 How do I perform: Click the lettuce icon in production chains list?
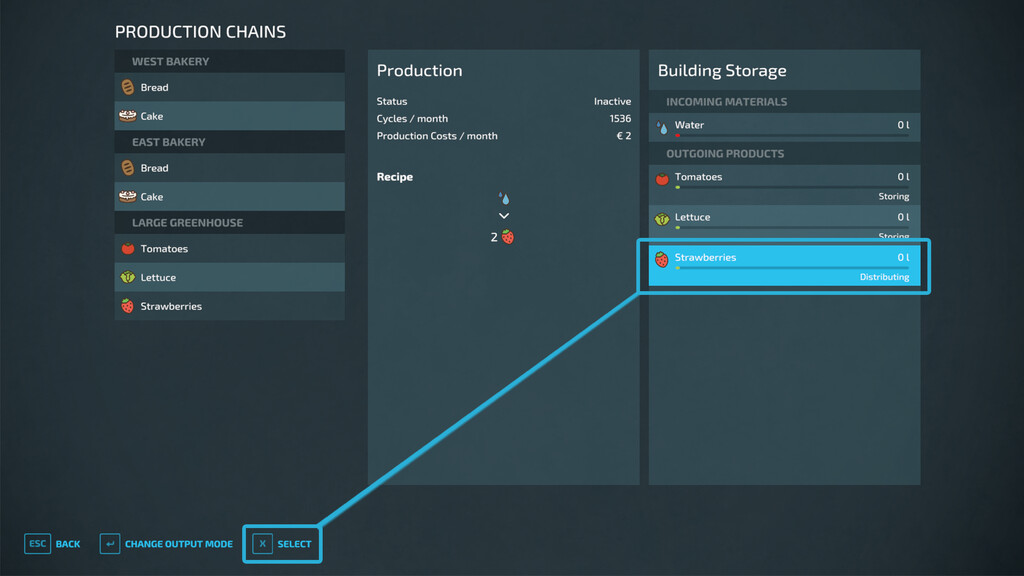(x=127, y=278)
